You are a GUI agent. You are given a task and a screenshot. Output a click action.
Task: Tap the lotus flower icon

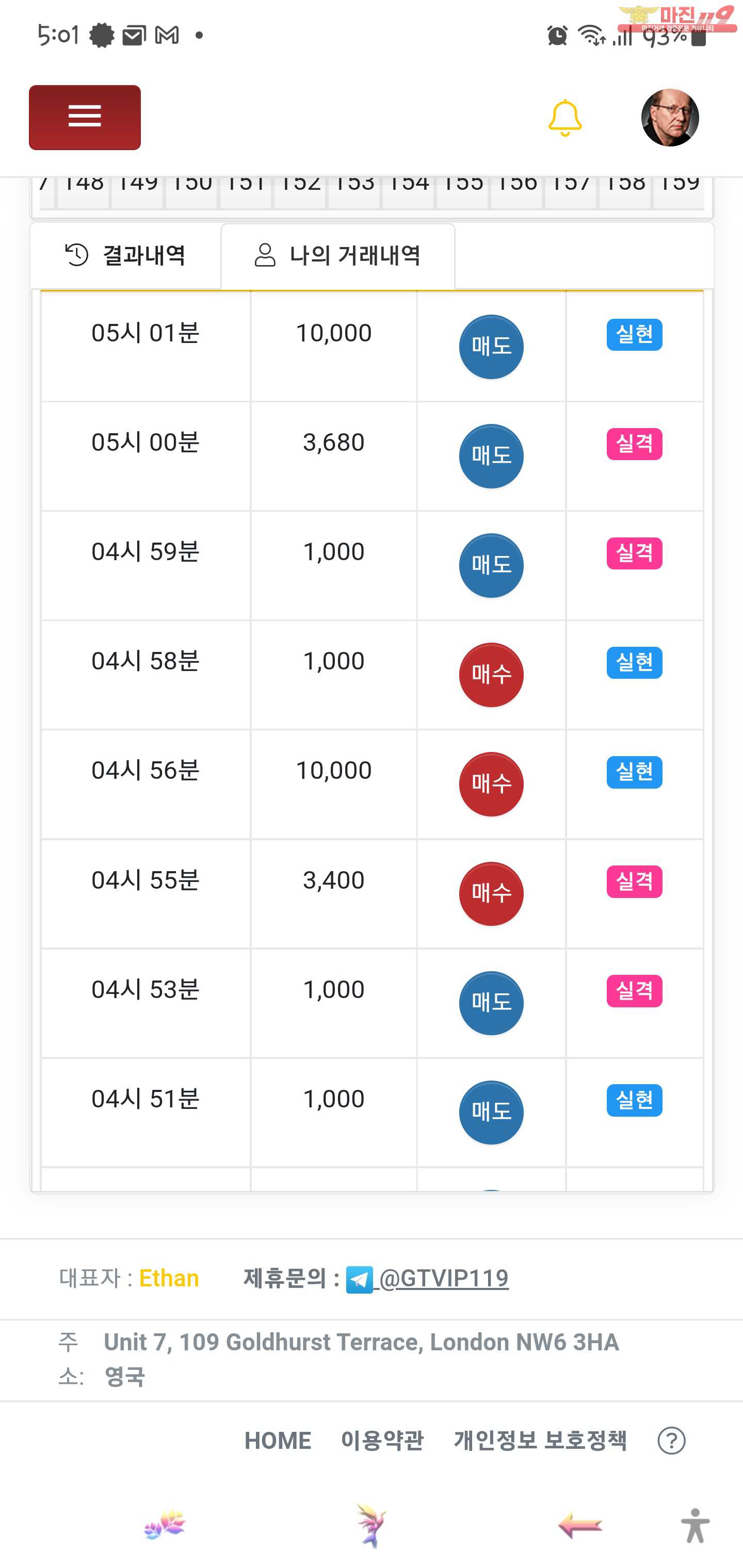tap(165, 1525)
